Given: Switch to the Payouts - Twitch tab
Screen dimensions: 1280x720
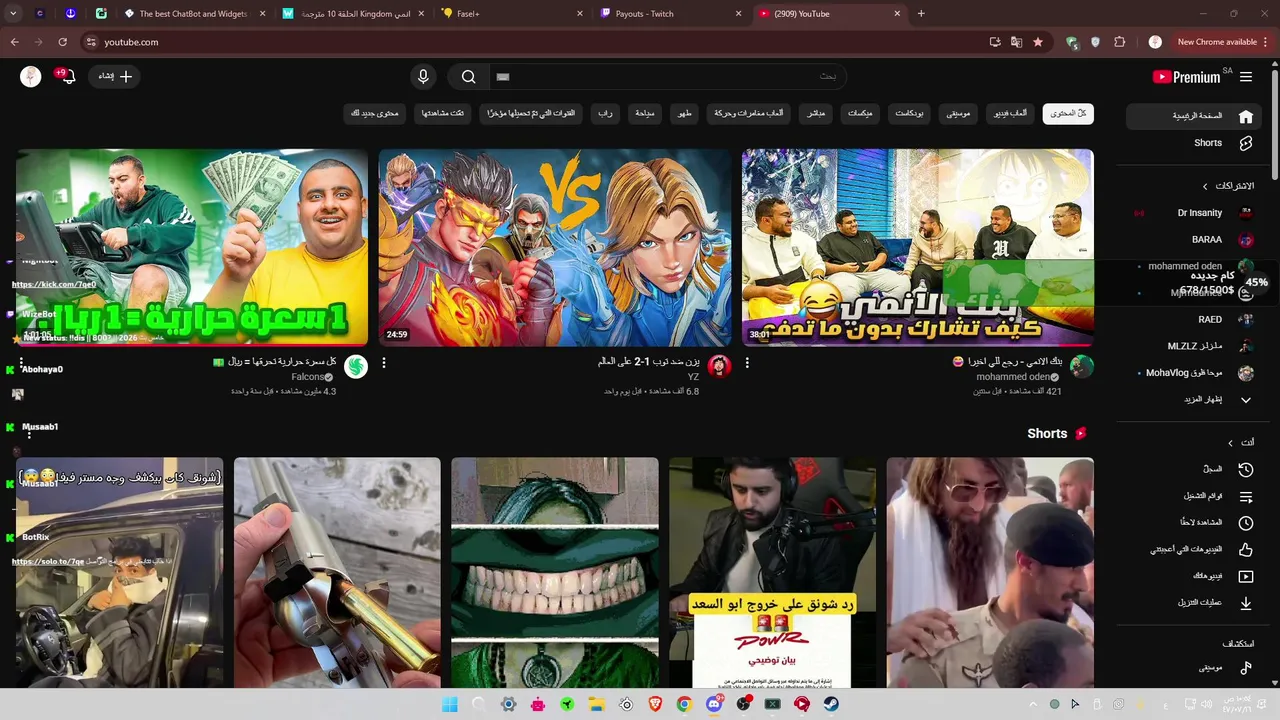Looking at the screenshot, I should tap(672, 14).
